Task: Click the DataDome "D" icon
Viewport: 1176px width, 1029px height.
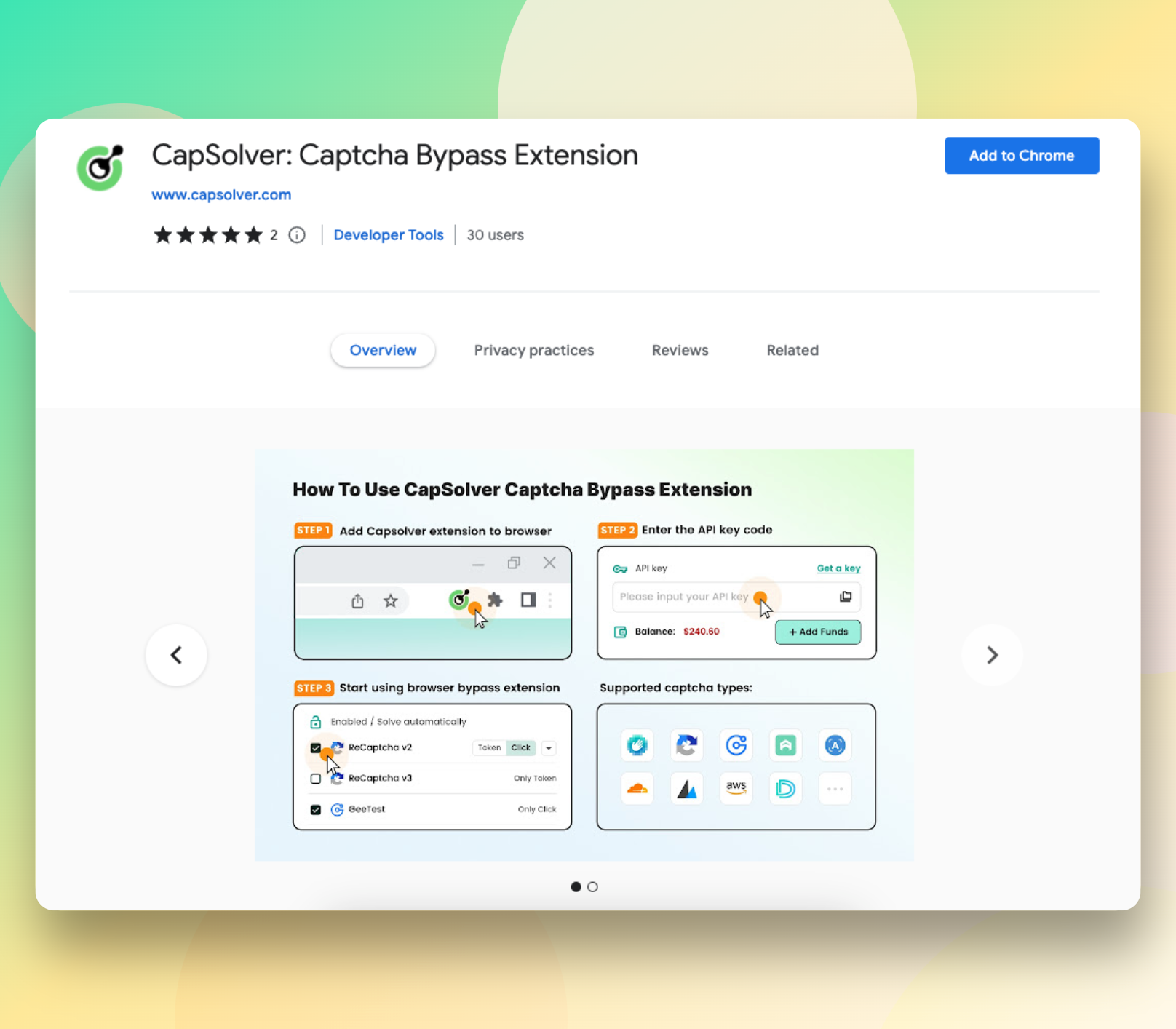Action: tap(785, 788)
